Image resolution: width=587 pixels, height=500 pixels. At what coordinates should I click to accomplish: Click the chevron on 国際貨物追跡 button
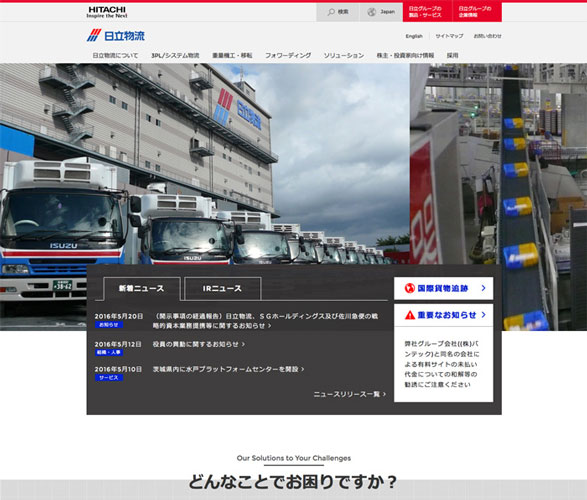[x=483, y=288]
